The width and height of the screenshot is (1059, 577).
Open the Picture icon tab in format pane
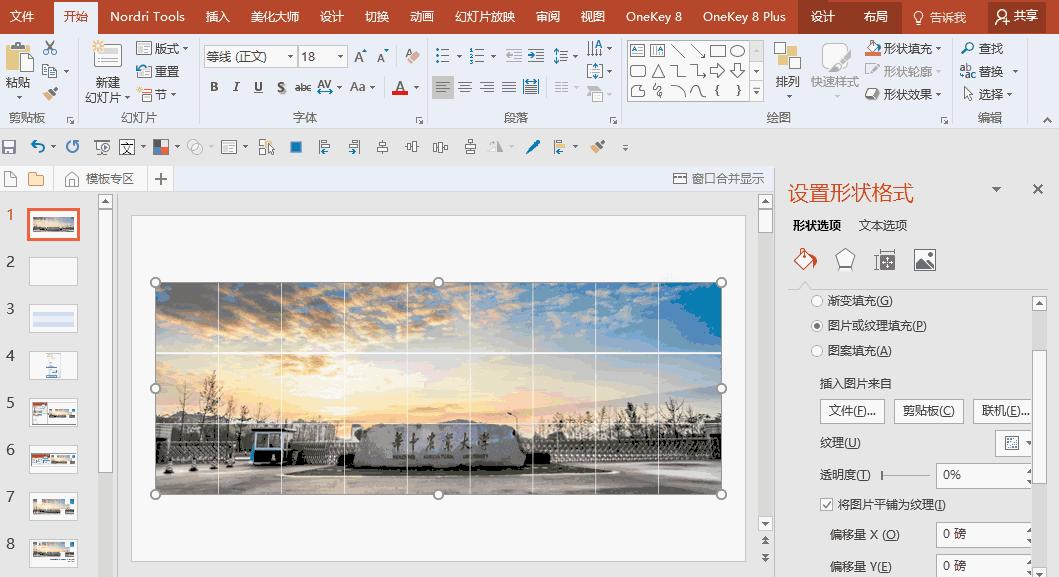925,260
